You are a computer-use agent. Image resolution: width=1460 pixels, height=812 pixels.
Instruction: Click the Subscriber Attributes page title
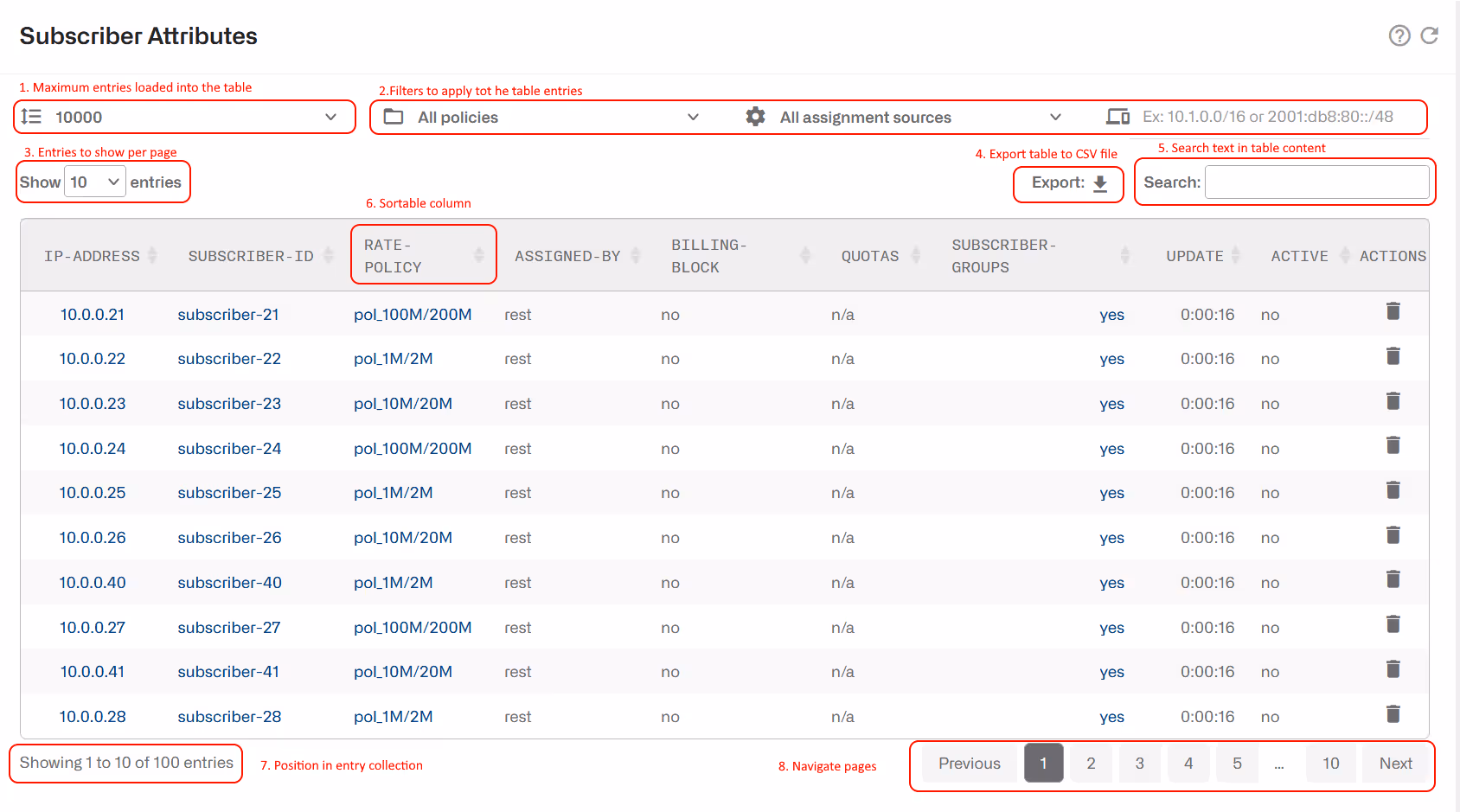(x=138, y=36)
